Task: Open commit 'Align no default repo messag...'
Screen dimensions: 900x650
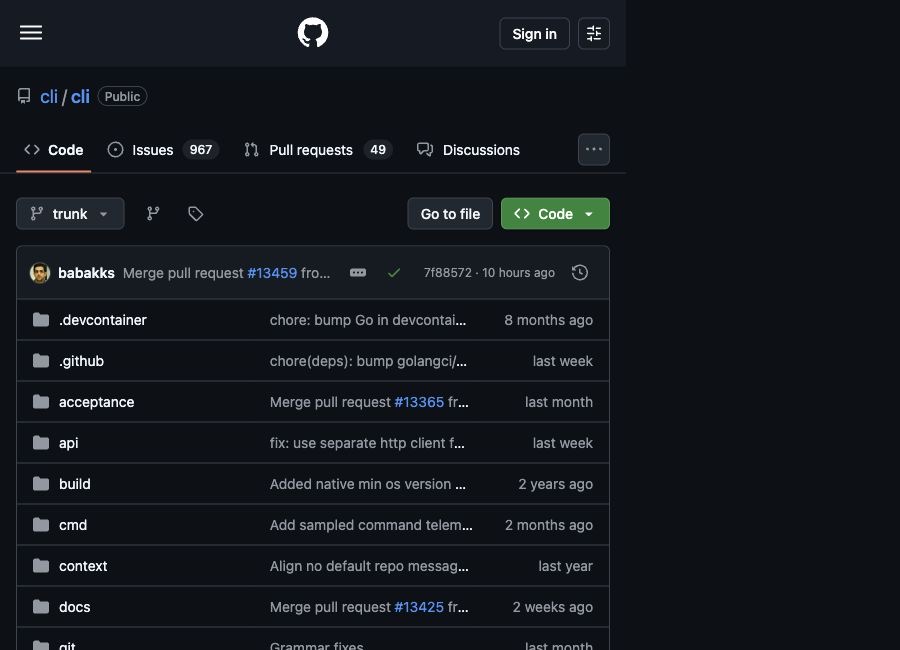Action: pyautogui.click(x=369, y=566)
